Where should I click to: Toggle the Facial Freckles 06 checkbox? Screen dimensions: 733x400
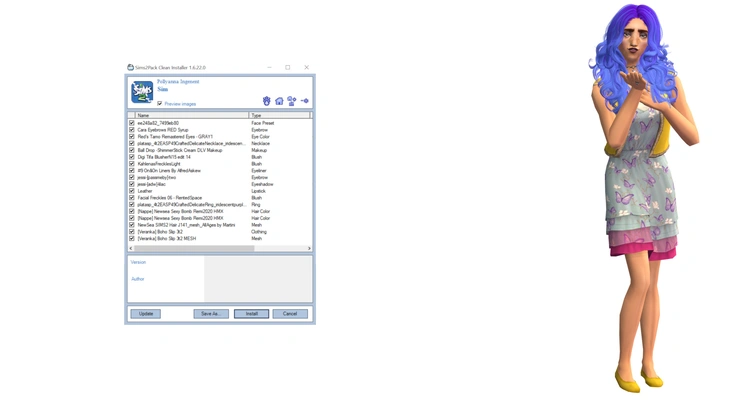tap(132, 198)
